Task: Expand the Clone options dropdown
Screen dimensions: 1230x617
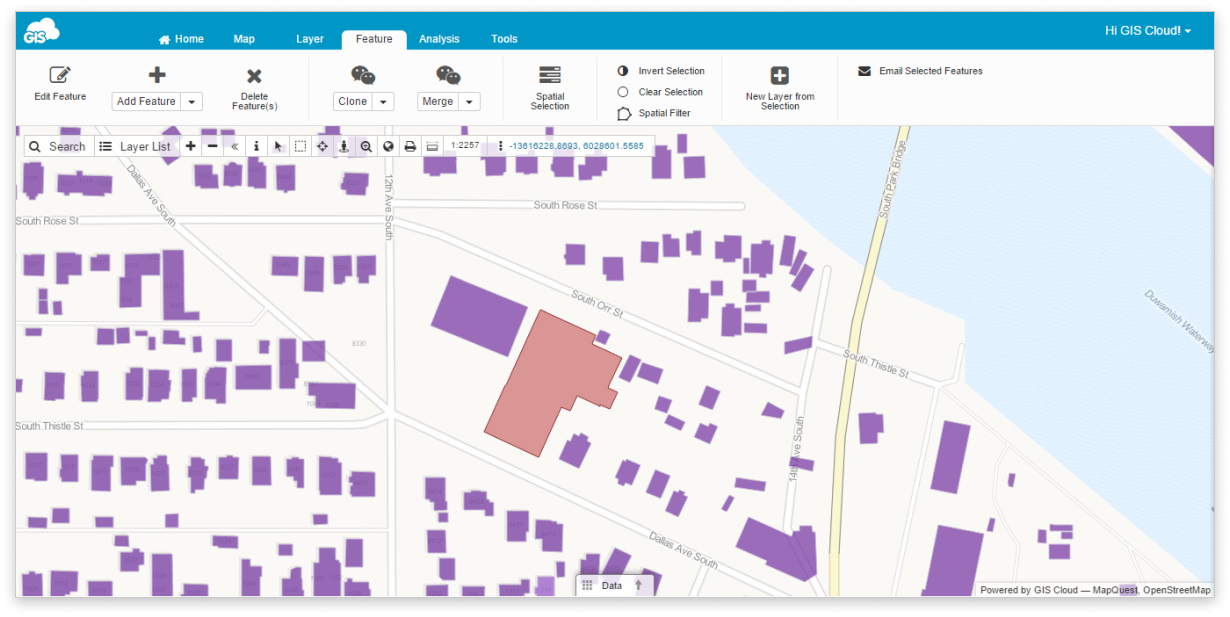Action: pos(385,101)
